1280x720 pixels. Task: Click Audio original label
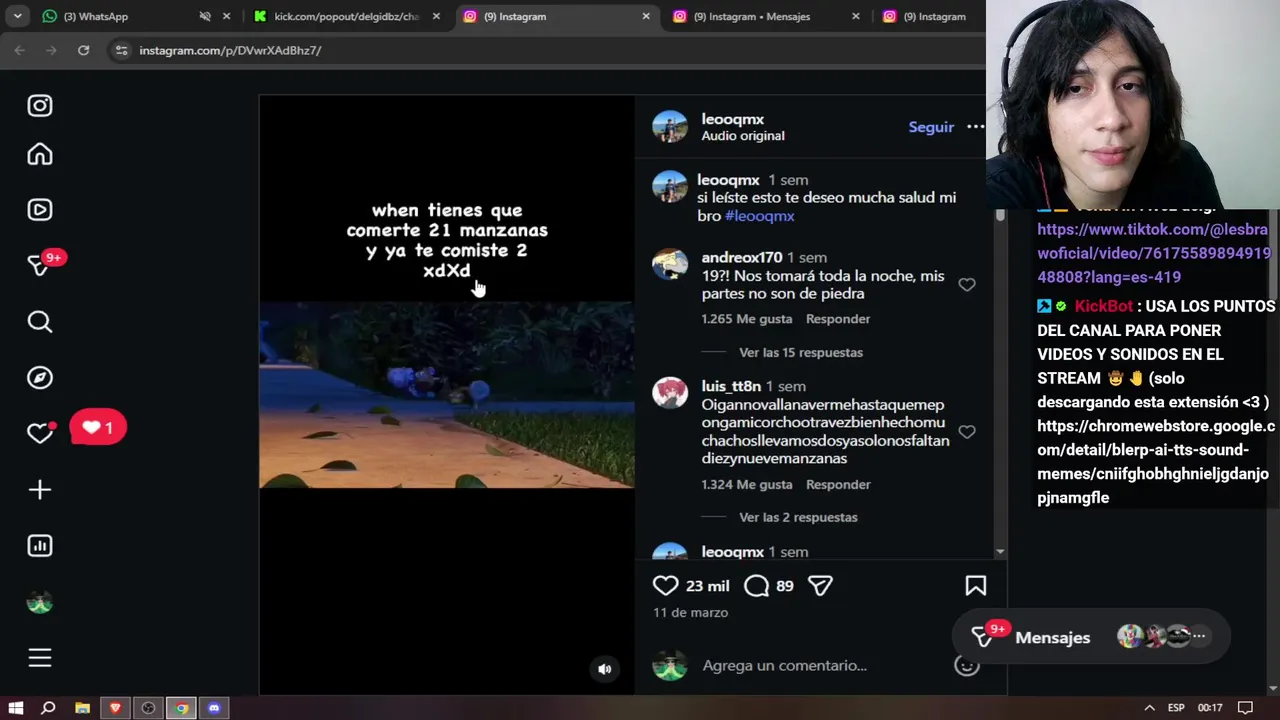click(x=743, y=136)
